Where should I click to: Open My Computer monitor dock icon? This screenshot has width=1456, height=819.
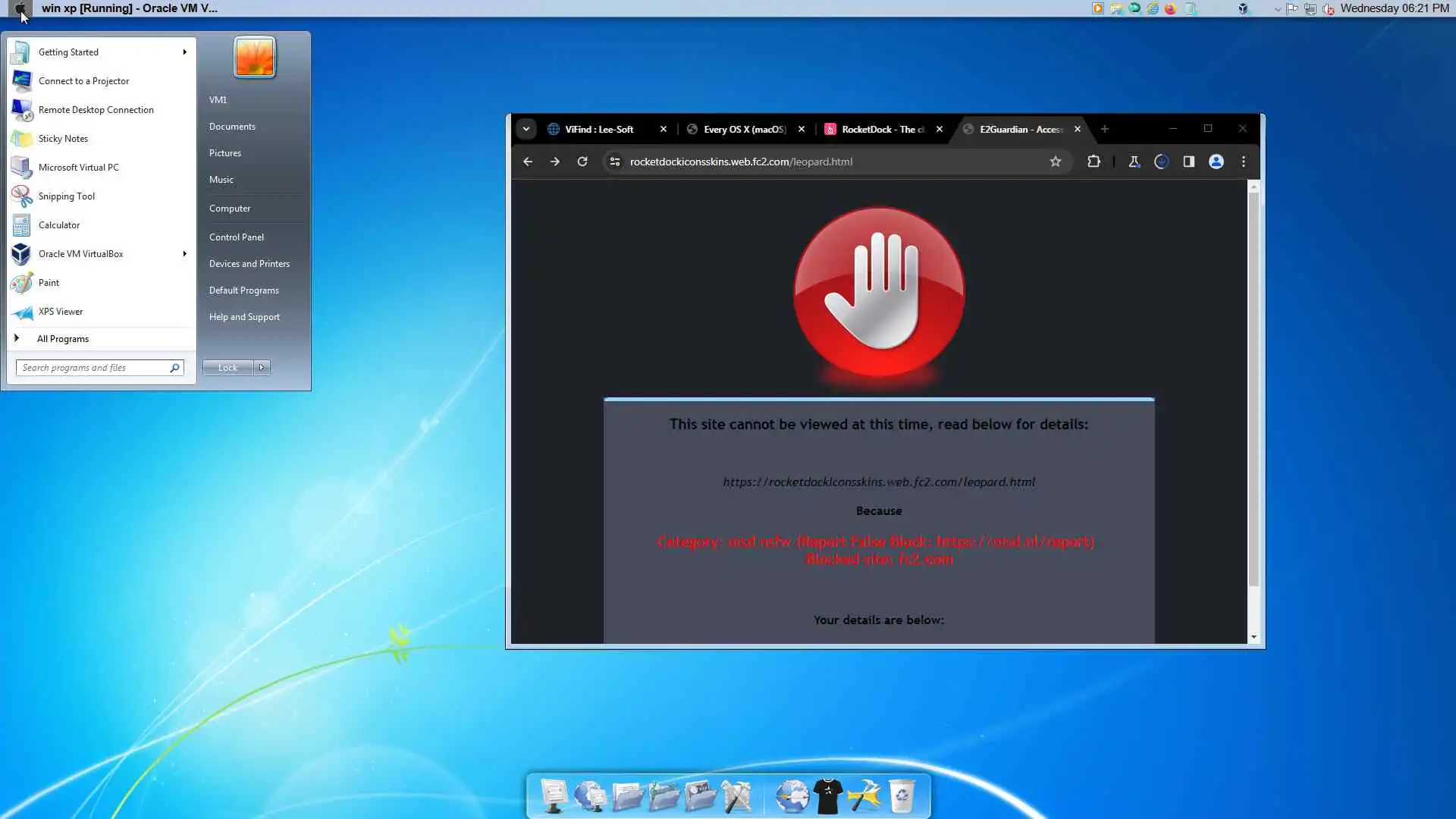tap(554, 796)
